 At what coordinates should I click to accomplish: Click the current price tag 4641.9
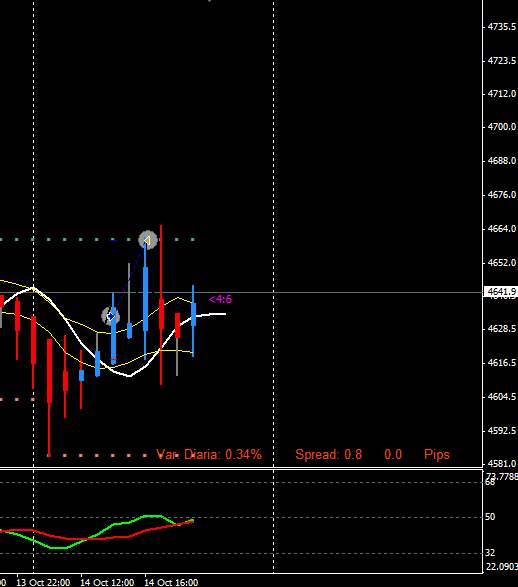501,292
